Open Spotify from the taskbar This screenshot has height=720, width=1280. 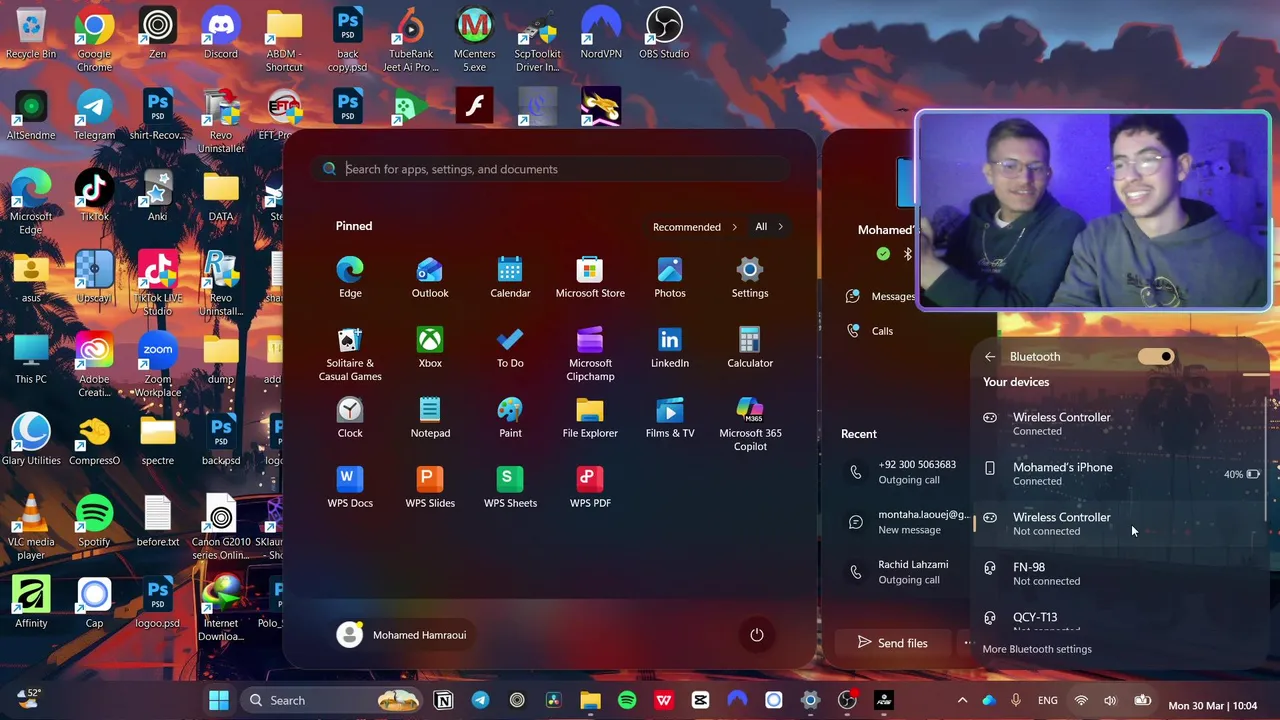(x=627, y=700)
